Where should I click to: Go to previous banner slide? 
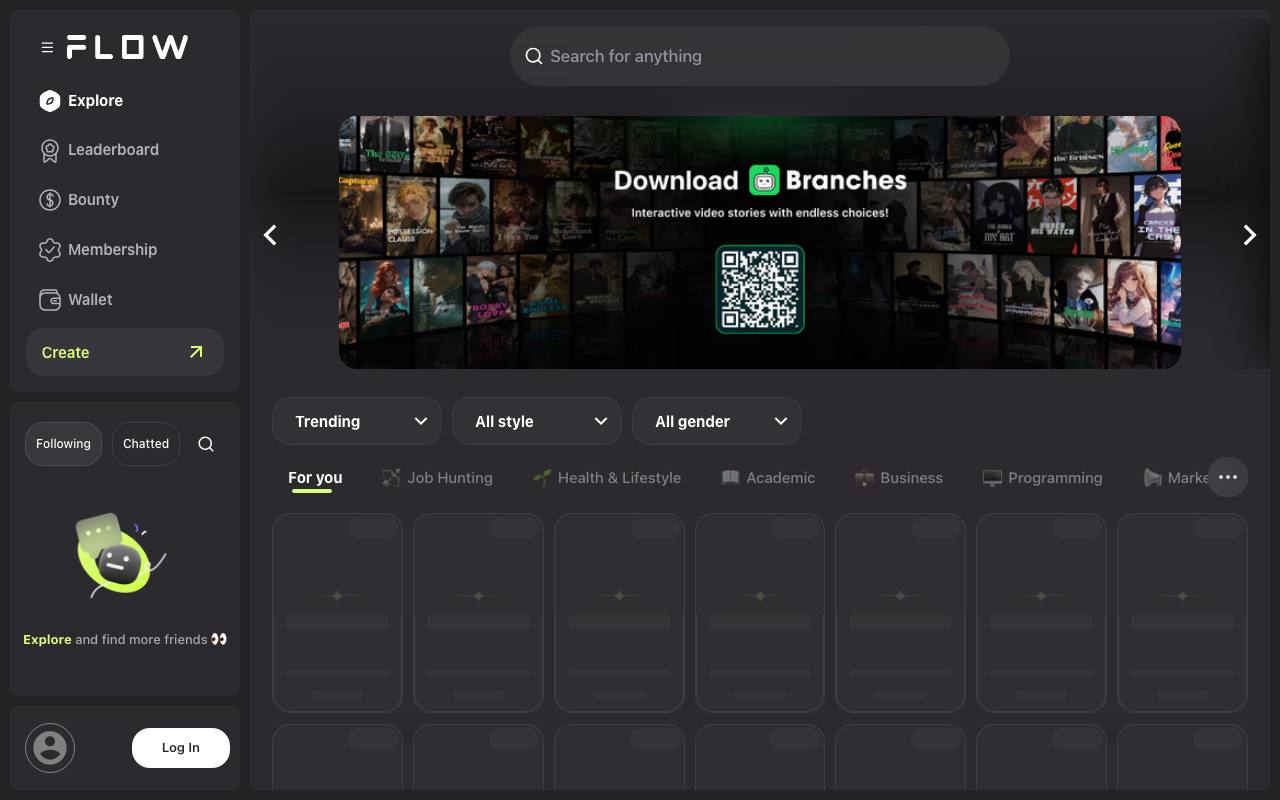click(270, 235)
